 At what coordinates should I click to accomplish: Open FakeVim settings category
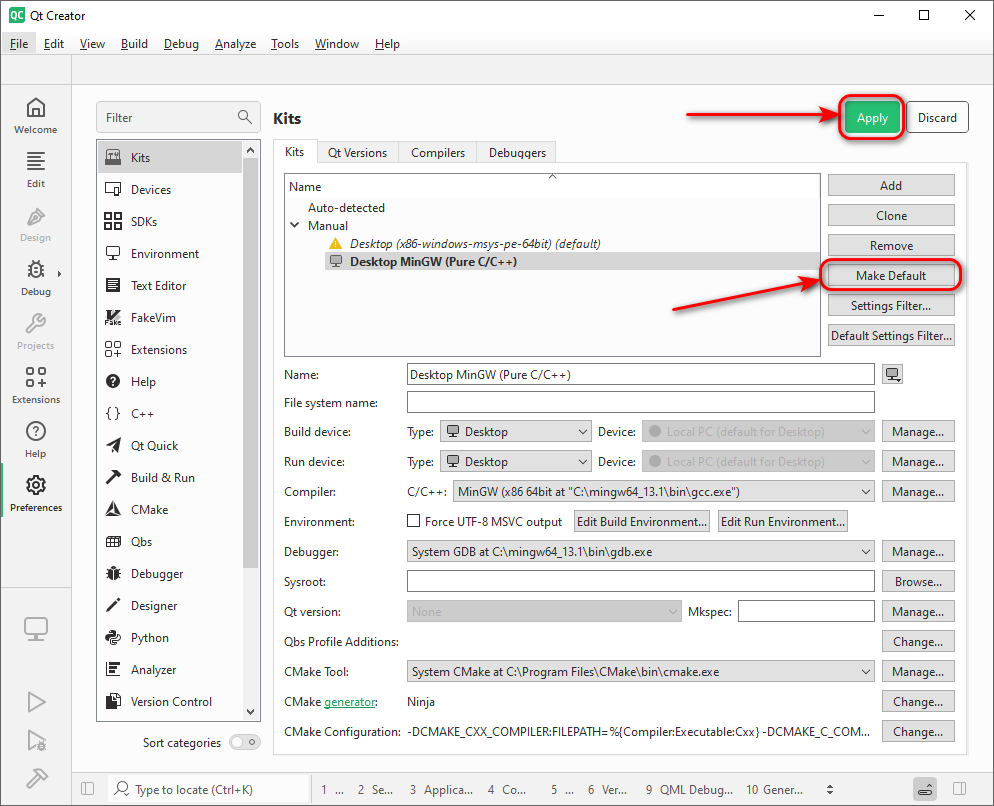[170, 318]
